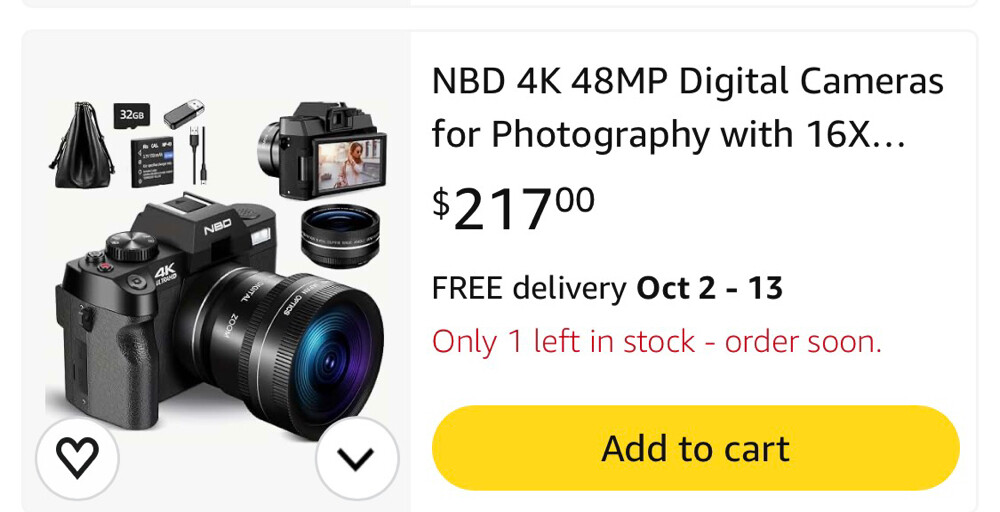Click the wide-angle lens attachment picture
The width and height of the screenshot is (1000, 512).
340,234
